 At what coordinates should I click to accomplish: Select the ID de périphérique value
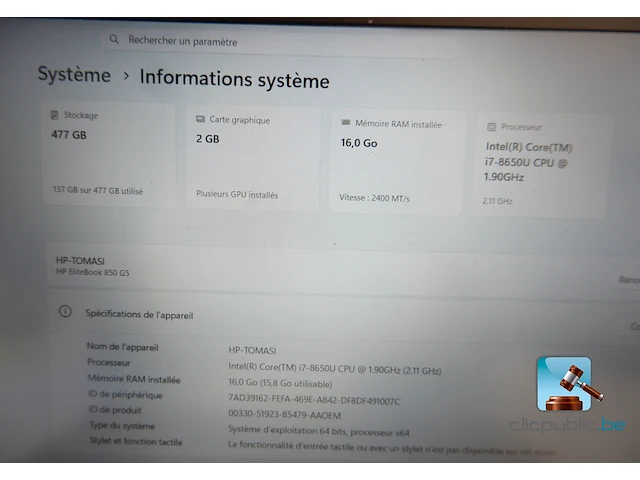pos(314,399)
